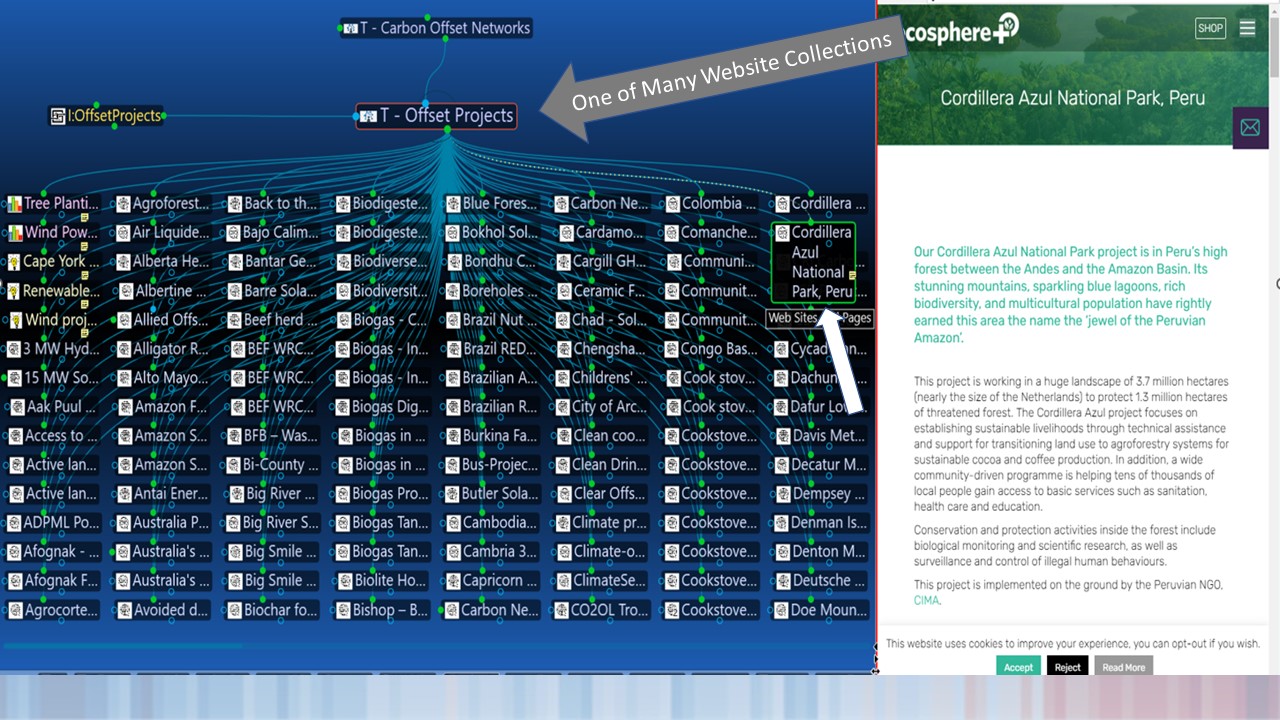The image size is (1280, 720).
Task: Click the thought icon beside Carbon Ne... in top row
Action: coord(562,204)
